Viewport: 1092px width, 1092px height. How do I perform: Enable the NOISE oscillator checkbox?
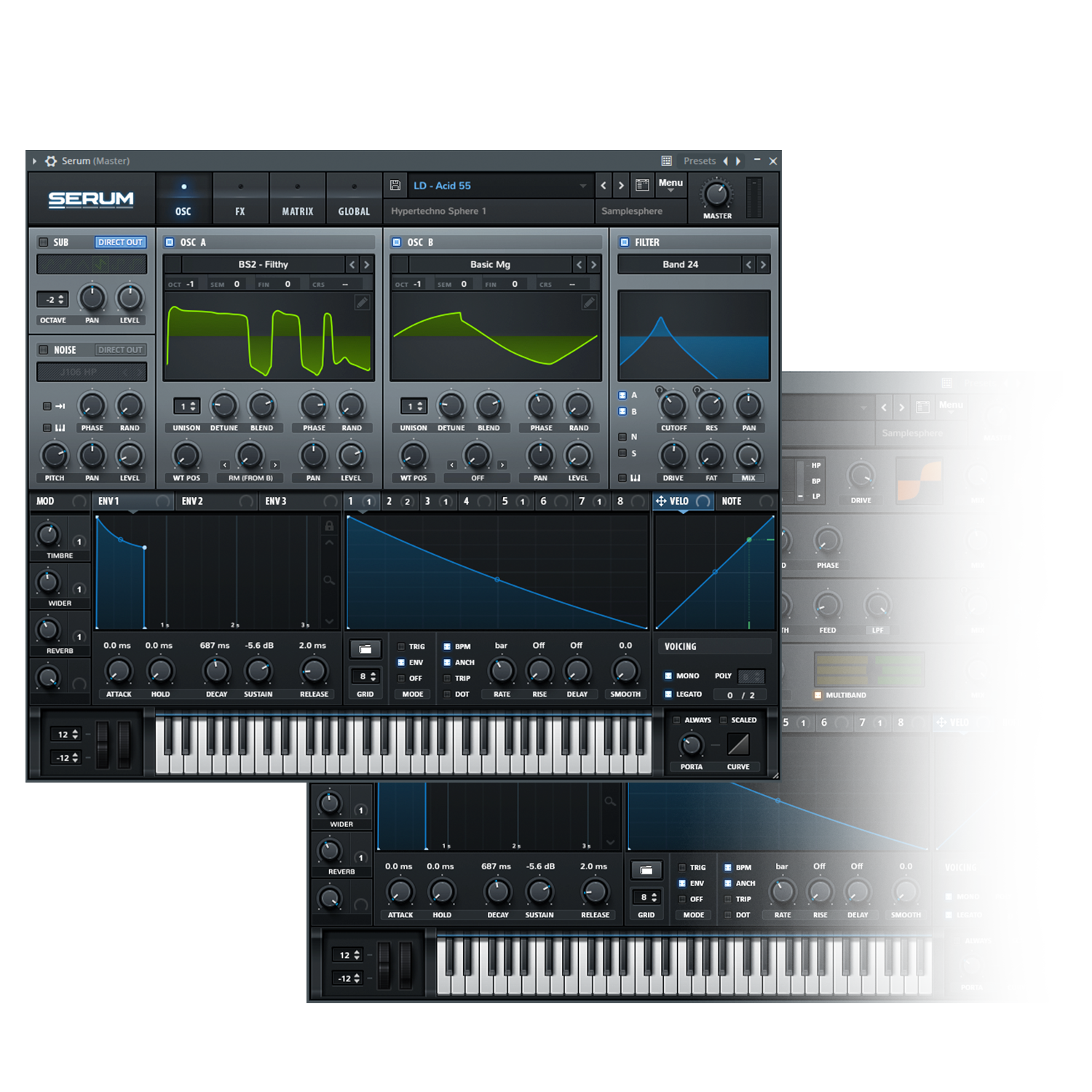pos(44,350)
